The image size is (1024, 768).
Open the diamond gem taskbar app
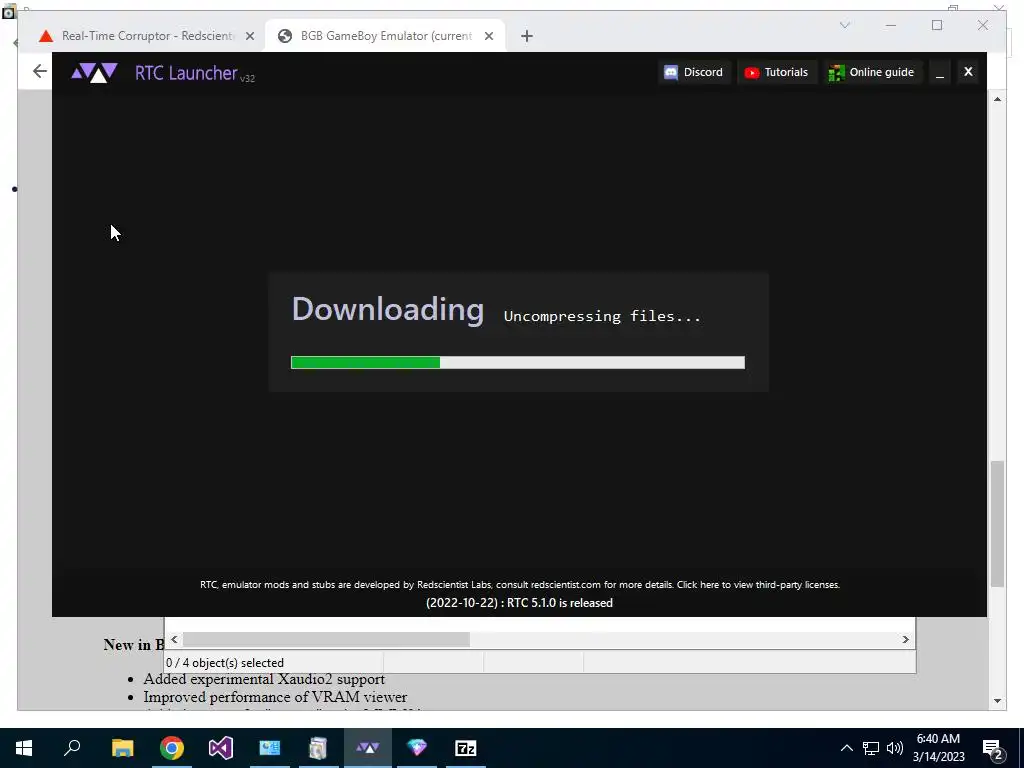(x=417, y=748)
